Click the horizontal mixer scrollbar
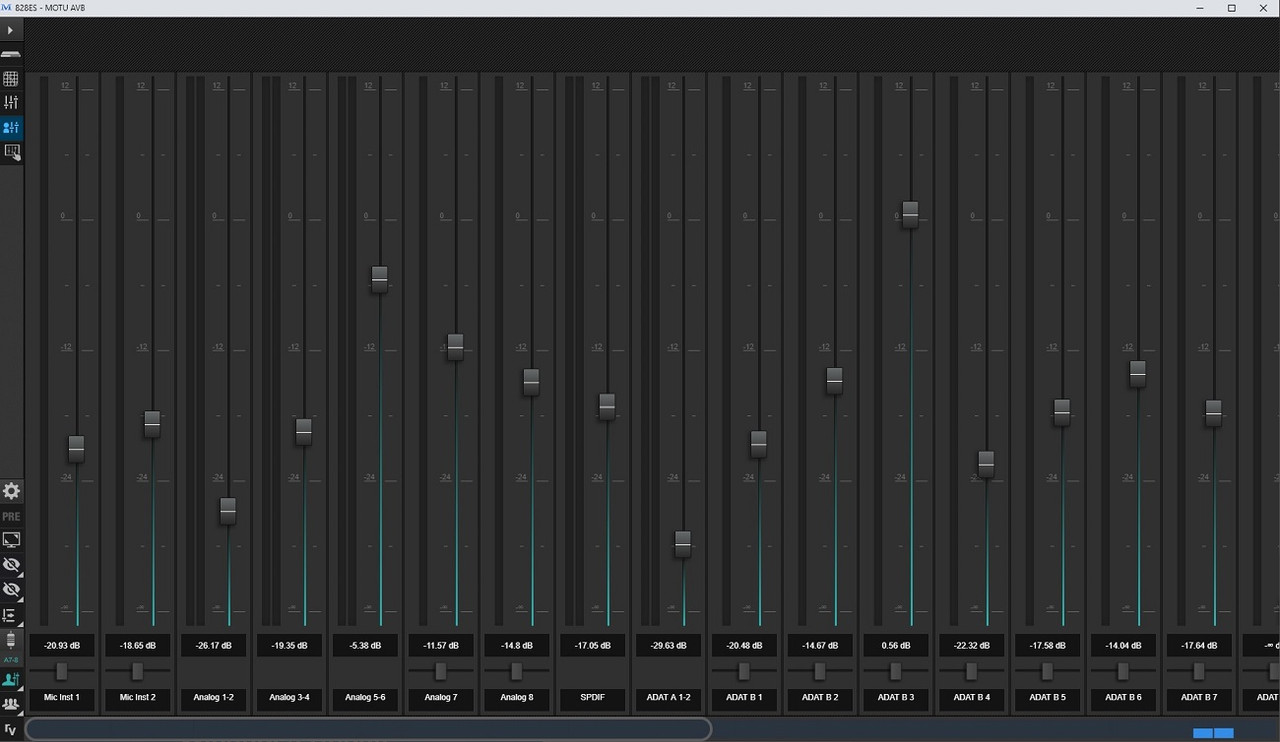This screenshot has width=1280, height=742. coord(368,729)
